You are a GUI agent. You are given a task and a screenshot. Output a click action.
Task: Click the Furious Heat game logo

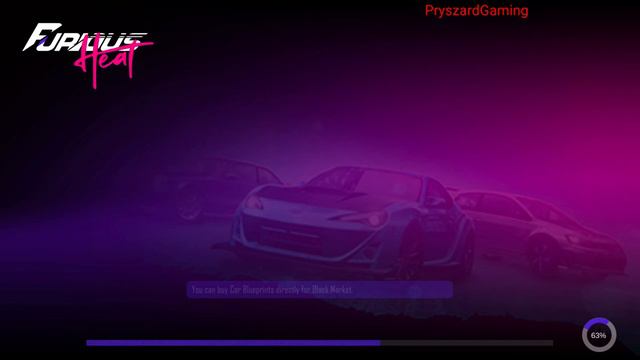click(x=88, y=55)
